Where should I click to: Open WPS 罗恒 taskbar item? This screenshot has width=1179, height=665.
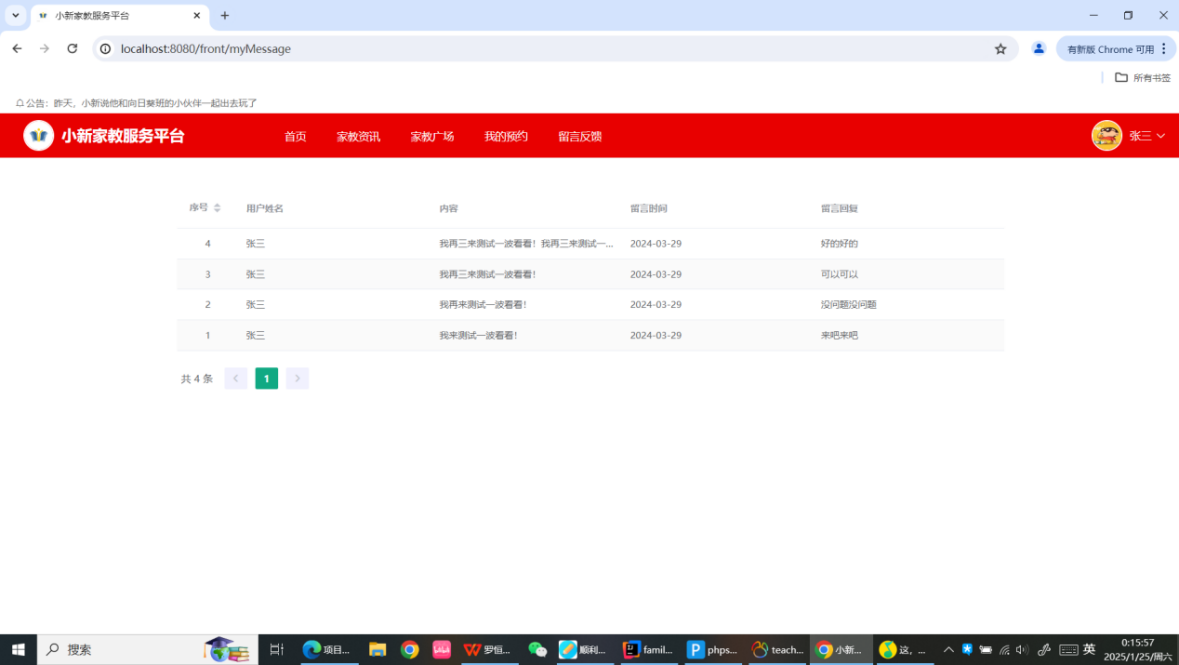tap(487, 649)
